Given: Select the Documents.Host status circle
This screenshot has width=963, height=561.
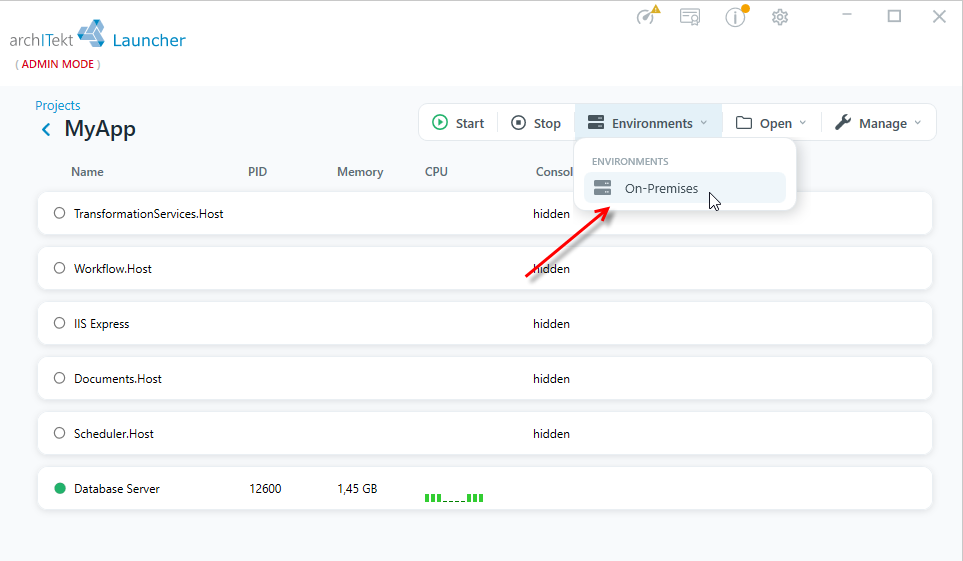Looking at the screenshot, I should coord(59,378).
